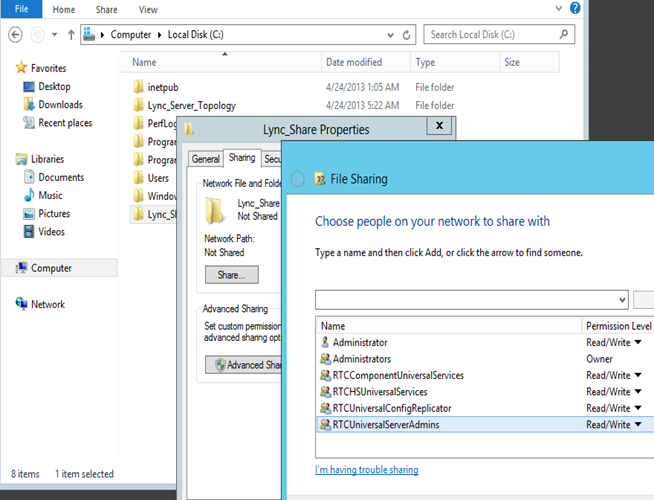Close the Lync_Share Properties dialog
This screenshot has height=500, width=654.
tap(439, 126)
